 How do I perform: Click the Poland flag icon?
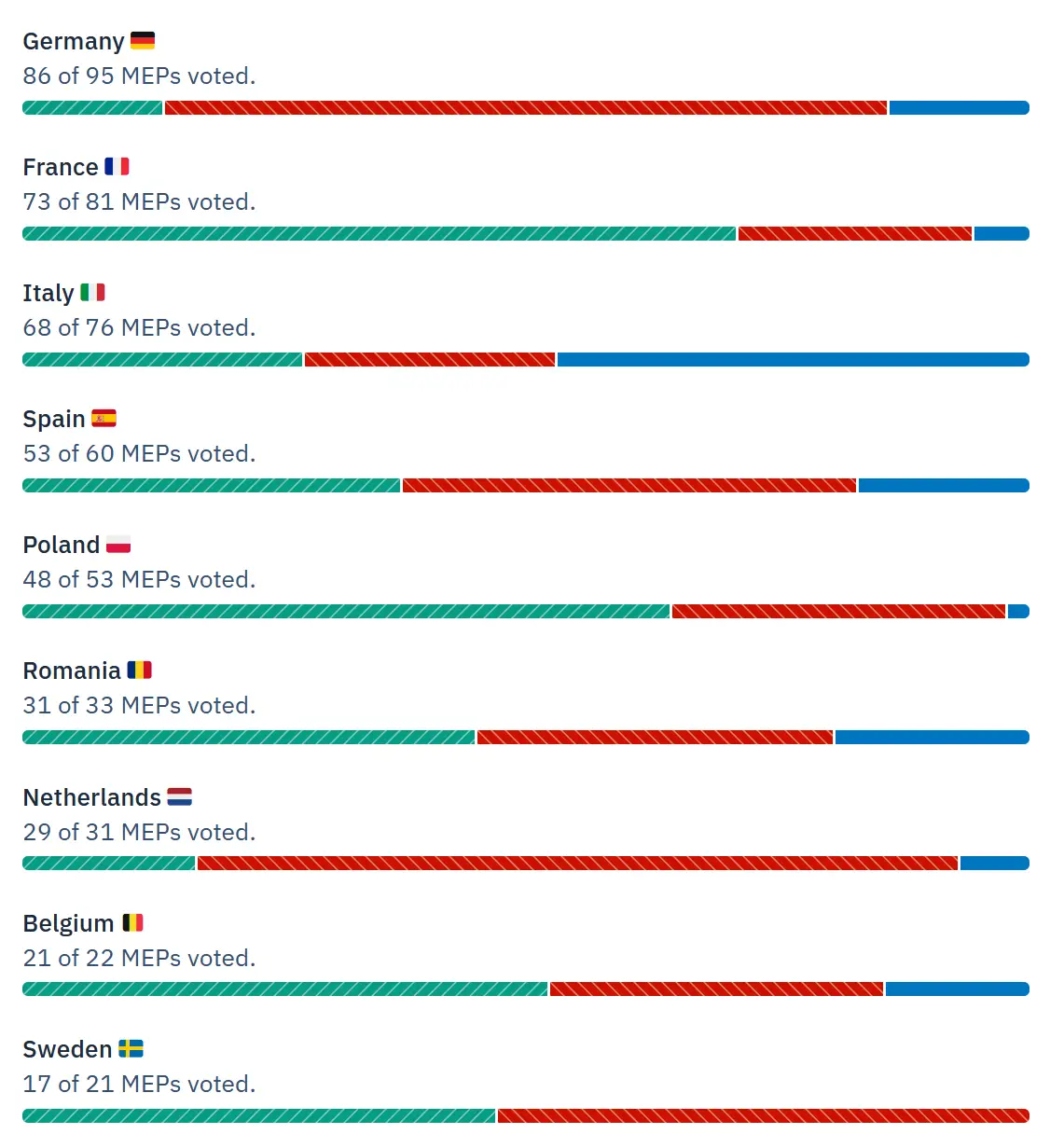[118, 545]
